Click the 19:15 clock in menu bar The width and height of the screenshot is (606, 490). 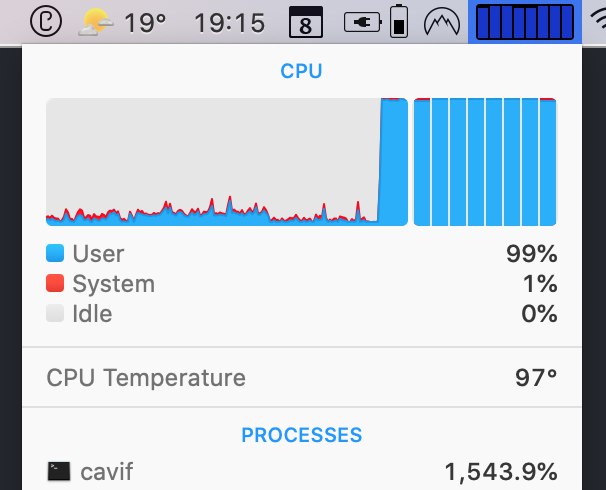tap(230, 22)
